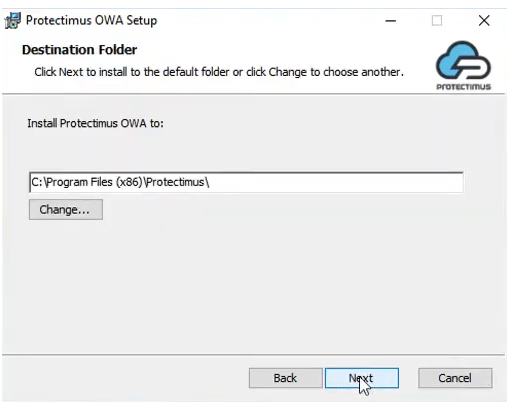The image size is (510, 410).
Task: Click the installer icon in the title bar
Action: [13, 21]
